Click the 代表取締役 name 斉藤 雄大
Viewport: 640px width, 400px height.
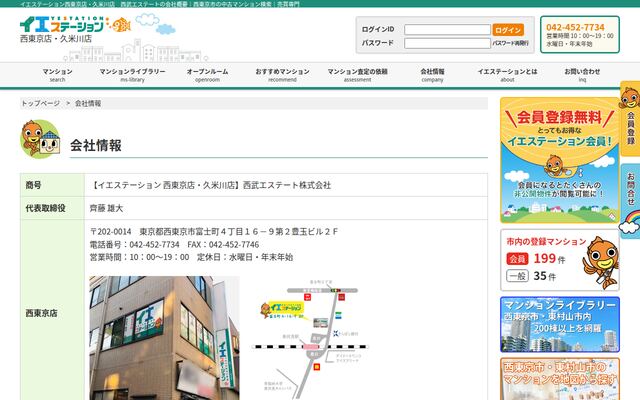click(x=106, y=208)
